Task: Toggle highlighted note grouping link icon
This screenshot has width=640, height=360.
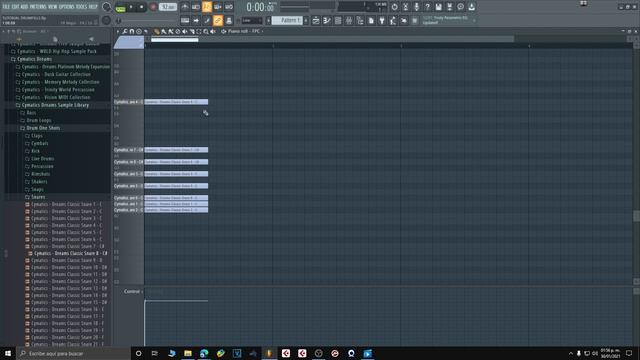Action: coord(218,20)
